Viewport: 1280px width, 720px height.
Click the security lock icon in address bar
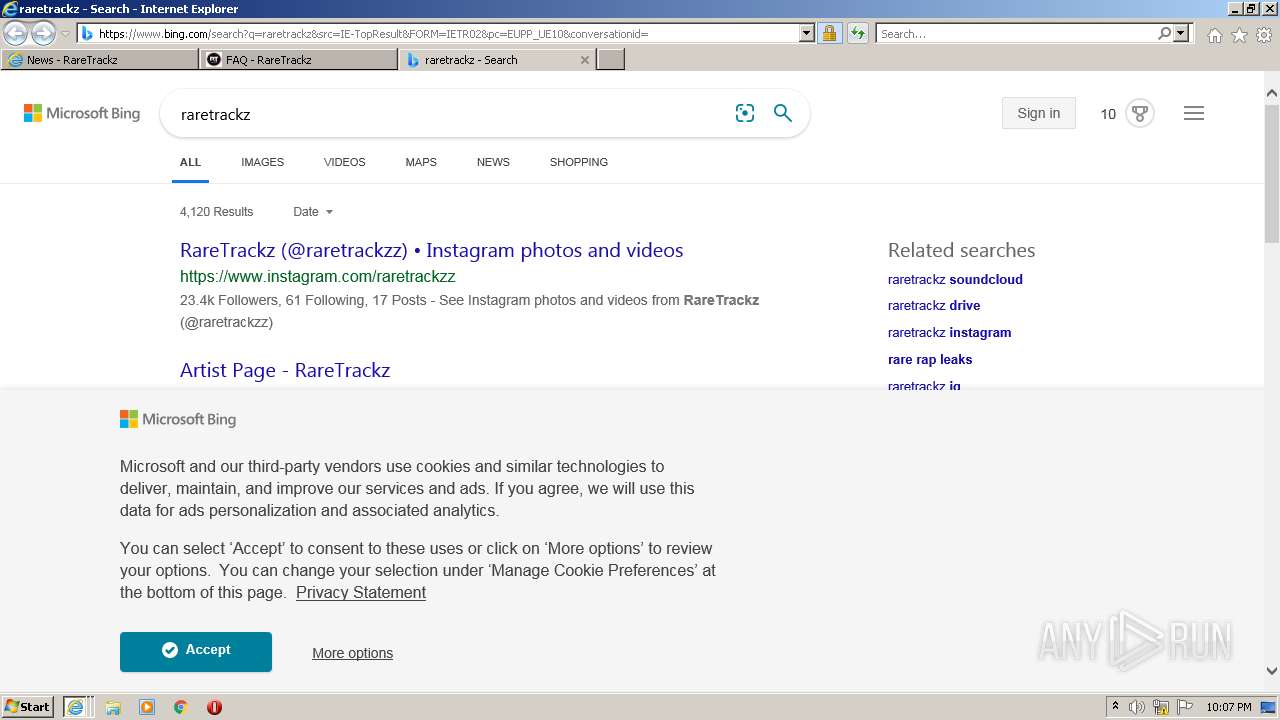pos(829,34)
